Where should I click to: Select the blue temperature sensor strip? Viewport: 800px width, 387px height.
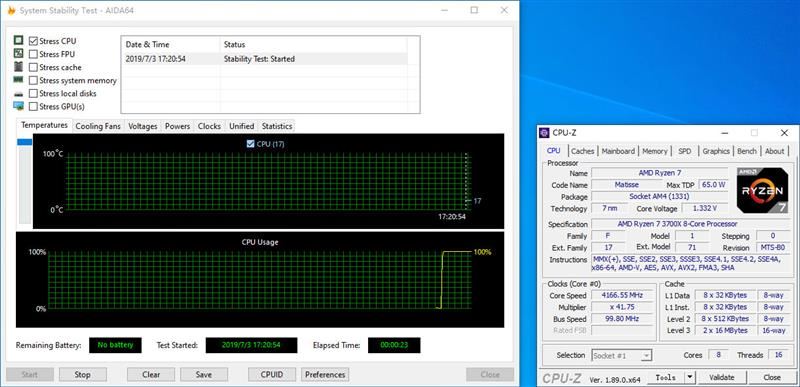click(25, 142)
